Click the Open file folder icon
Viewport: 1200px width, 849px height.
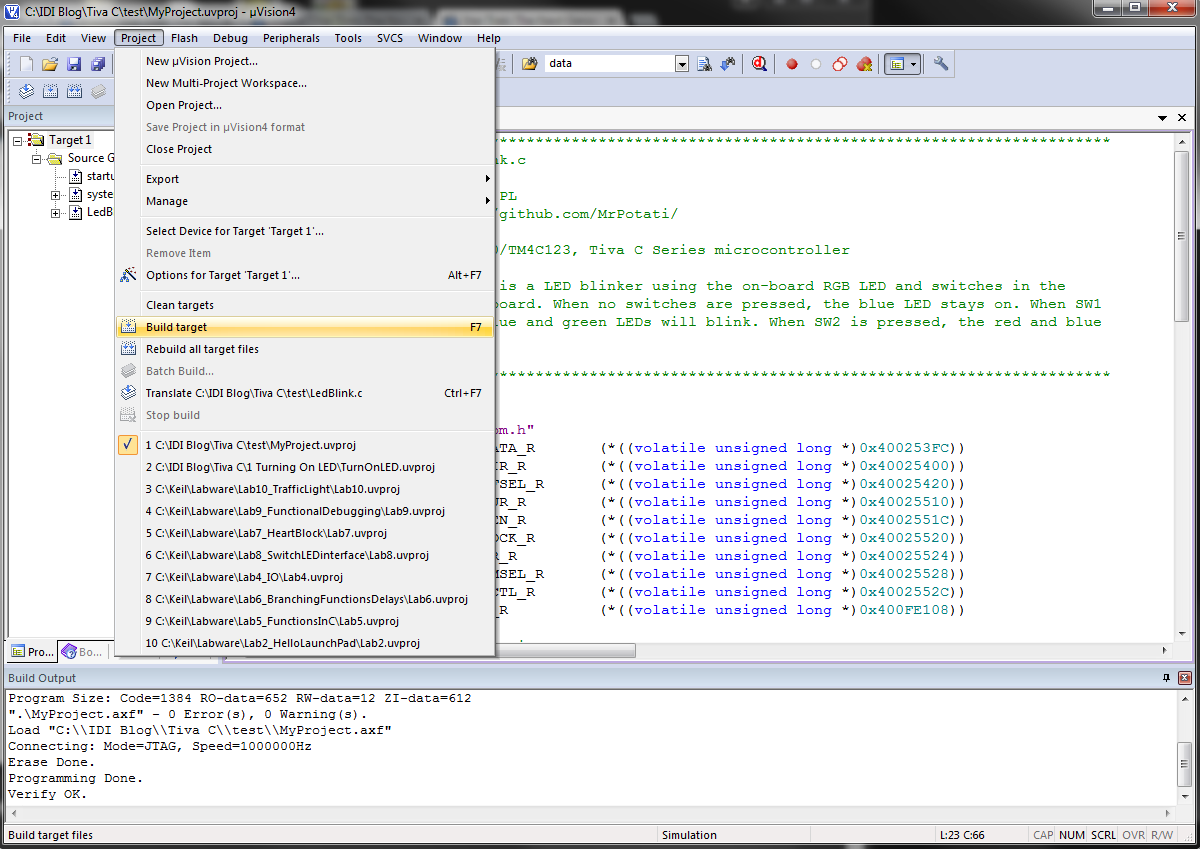click(x=50, y=64)
